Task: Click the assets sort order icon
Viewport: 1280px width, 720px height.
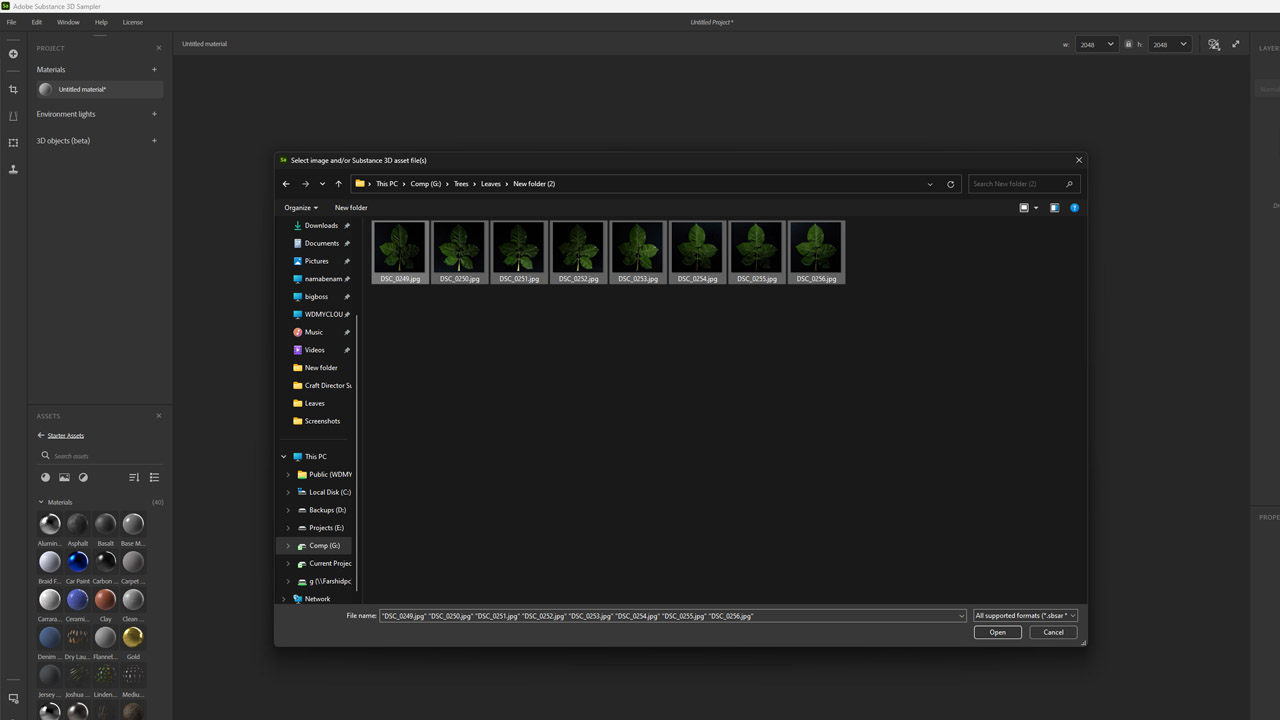Action: pos(134,478)
